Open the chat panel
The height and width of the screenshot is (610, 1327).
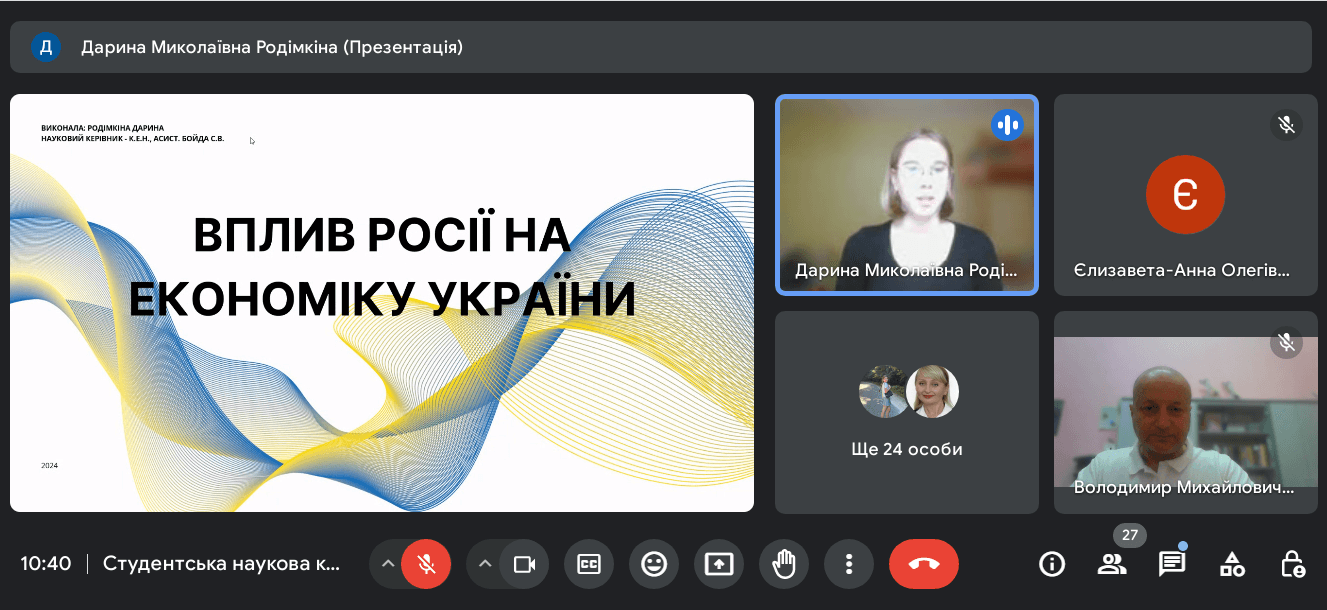[1171, 564]
